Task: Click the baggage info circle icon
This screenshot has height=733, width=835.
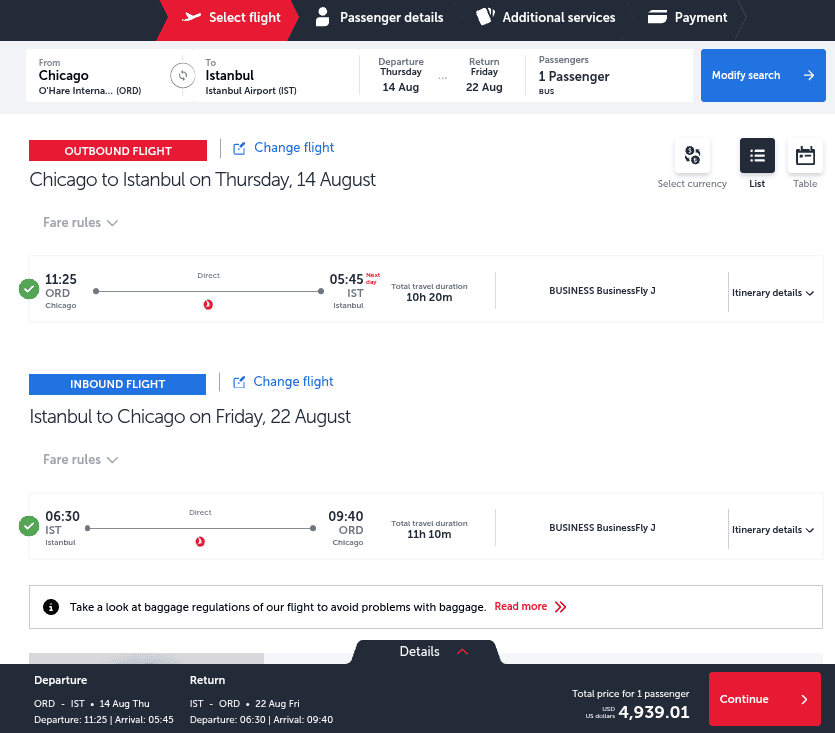Action: tap(51, 607)
